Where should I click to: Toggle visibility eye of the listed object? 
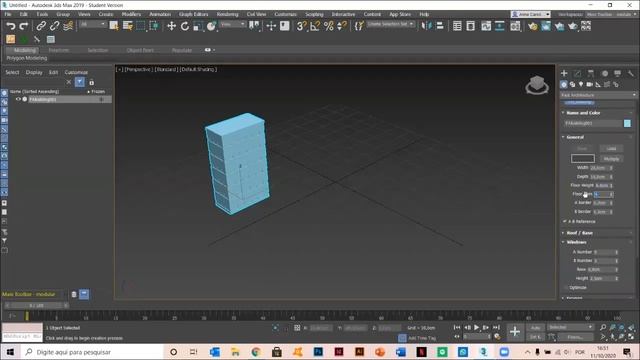tap(18, 99)
